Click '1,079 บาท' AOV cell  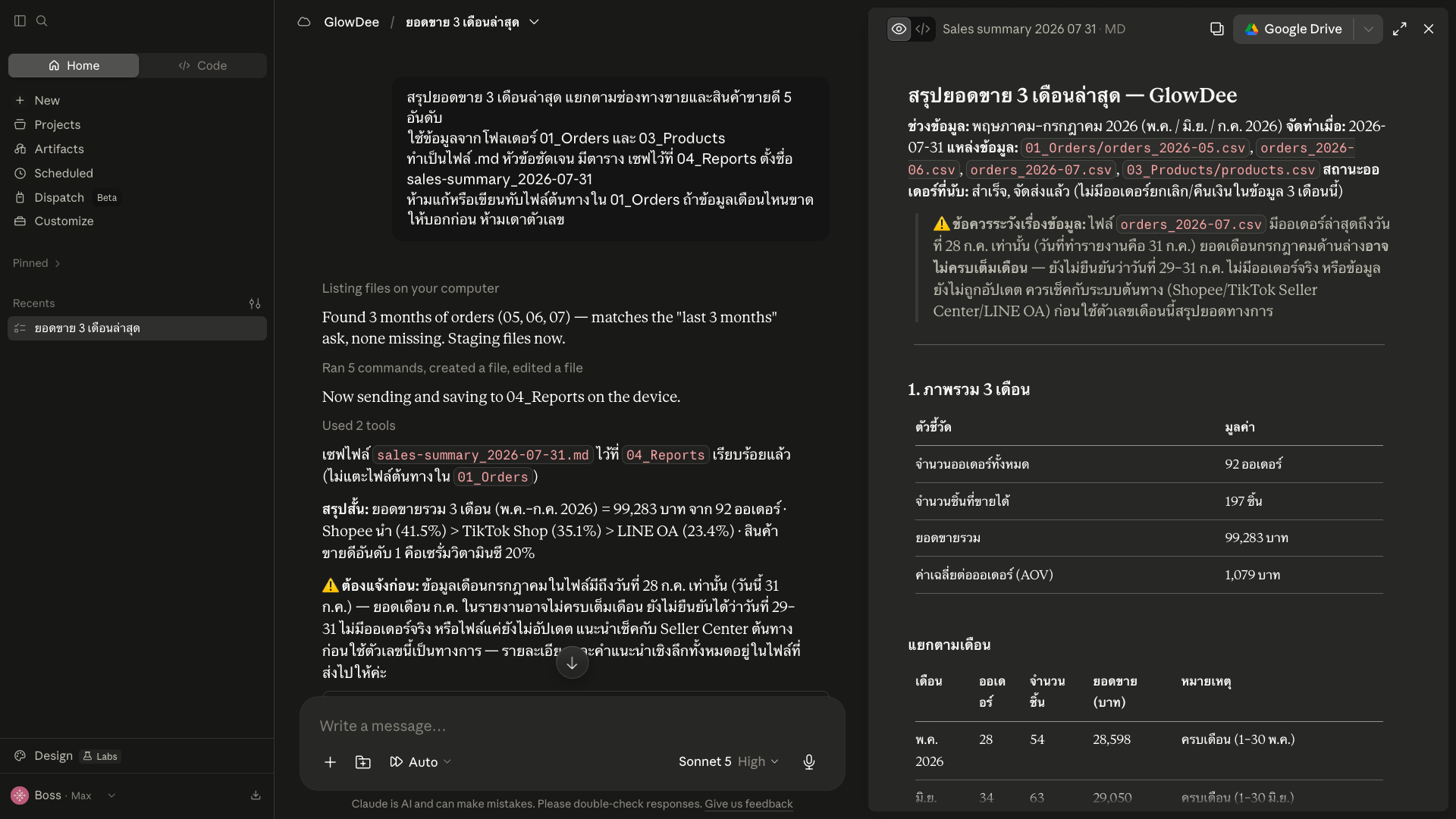coord(1252,575)
